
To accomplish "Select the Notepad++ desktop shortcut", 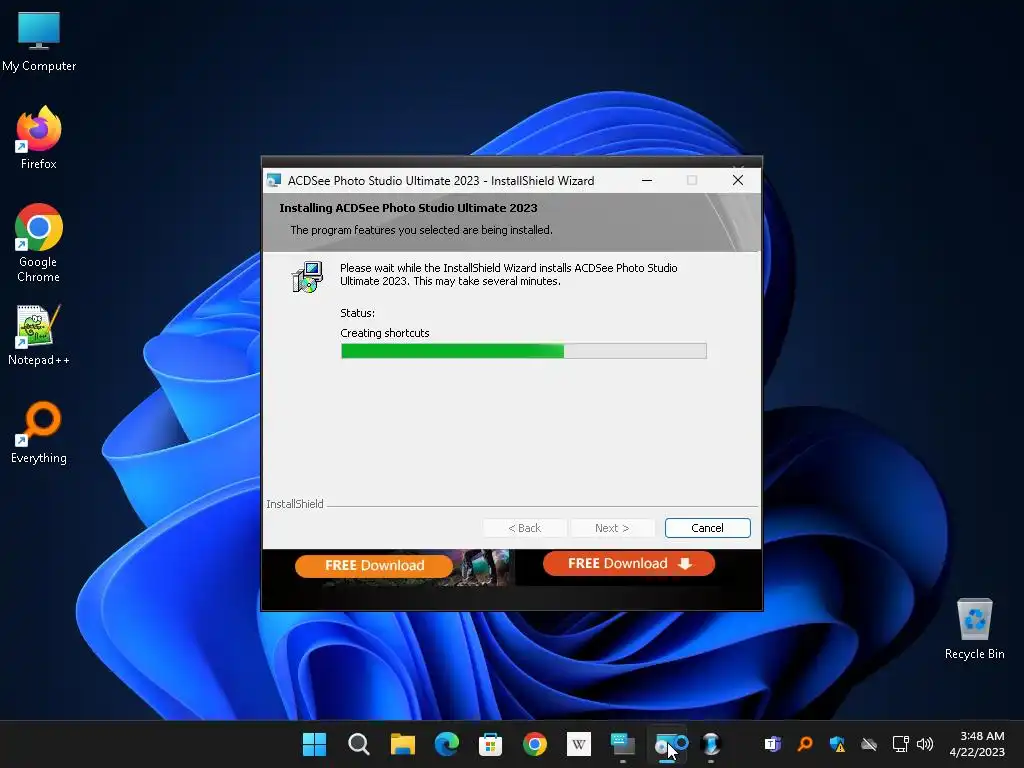I will (x=39, y=335).
